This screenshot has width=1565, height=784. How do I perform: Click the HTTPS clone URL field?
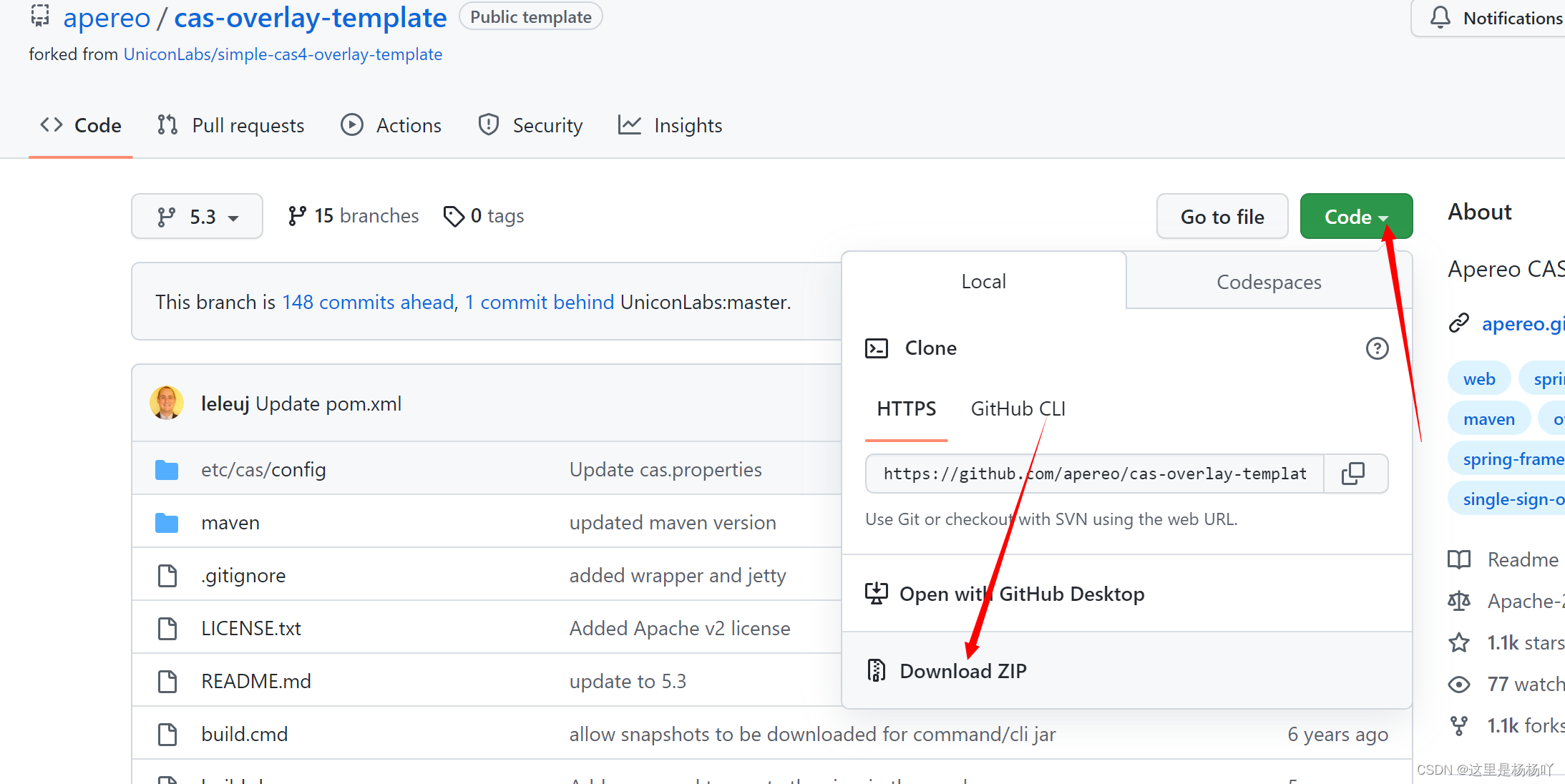pyautogui.click(x=1095, y=474)
